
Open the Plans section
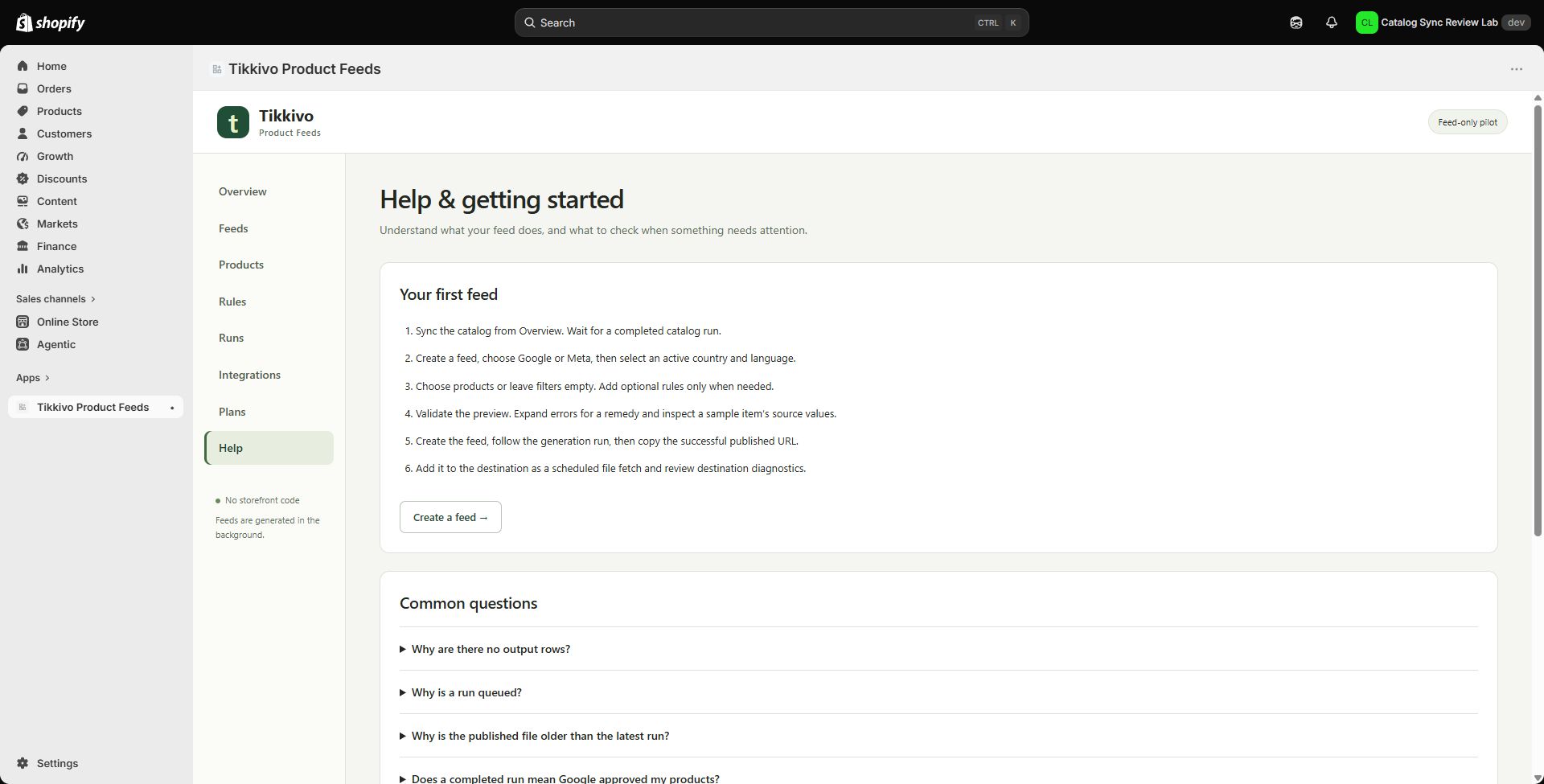pos(269,412)
